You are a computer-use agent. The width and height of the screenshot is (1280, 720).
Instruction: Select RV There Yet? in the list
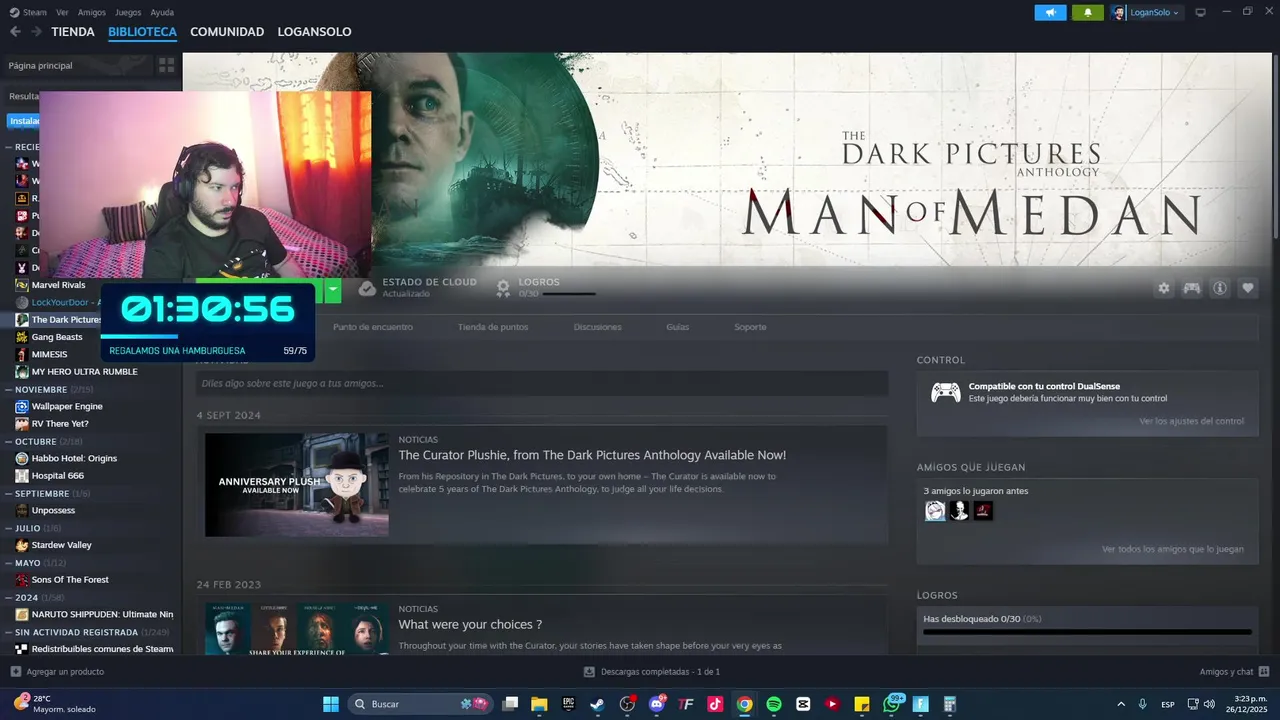tap(60, 424)
